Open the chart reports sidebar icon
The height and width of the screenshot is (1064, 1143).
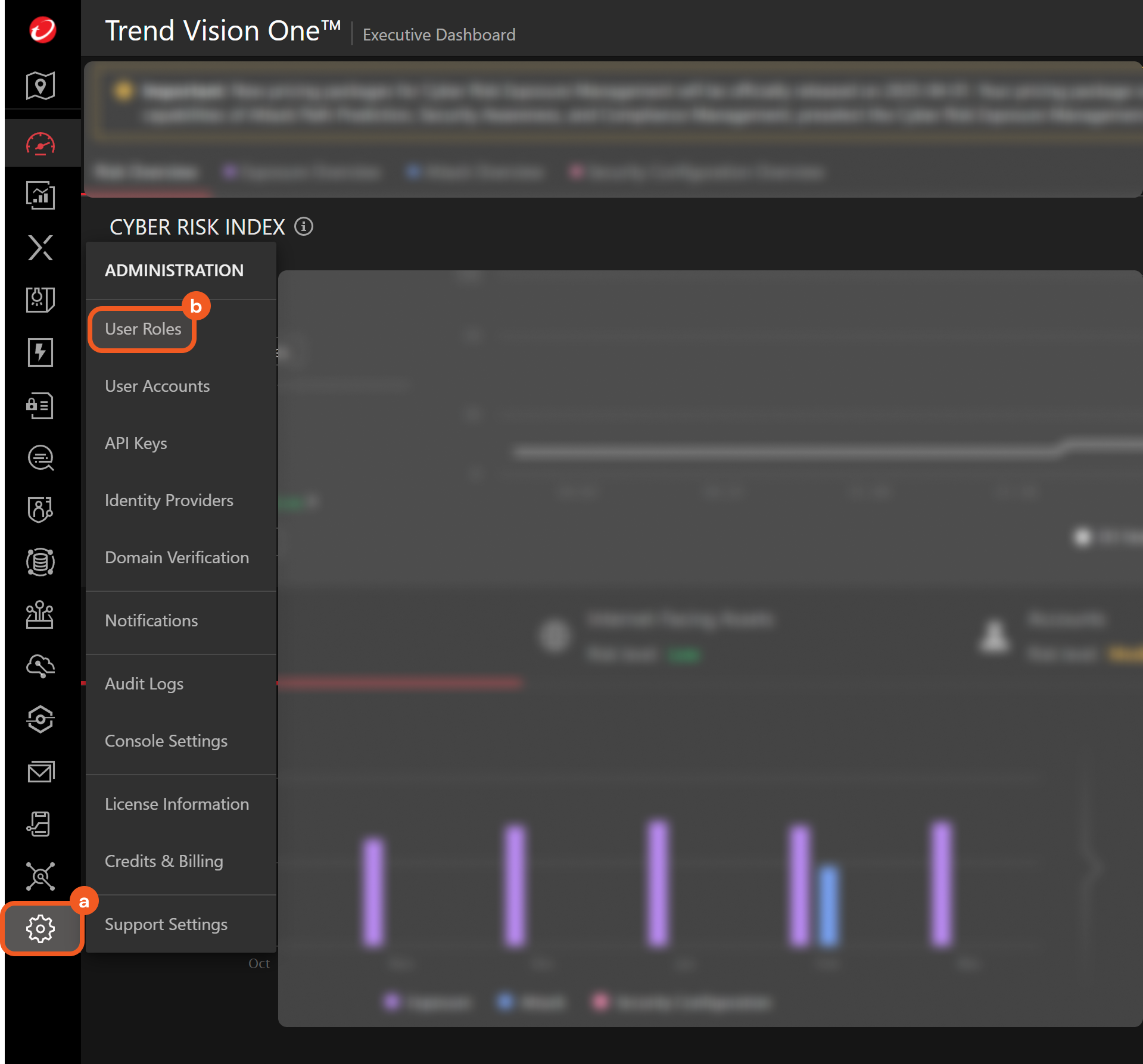(x=41, y=195)
